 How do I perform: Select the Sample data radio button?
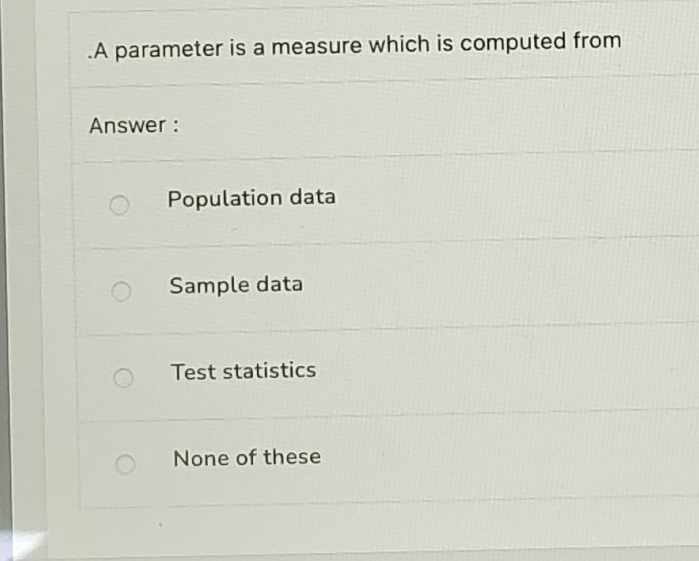tap(121, 292)
